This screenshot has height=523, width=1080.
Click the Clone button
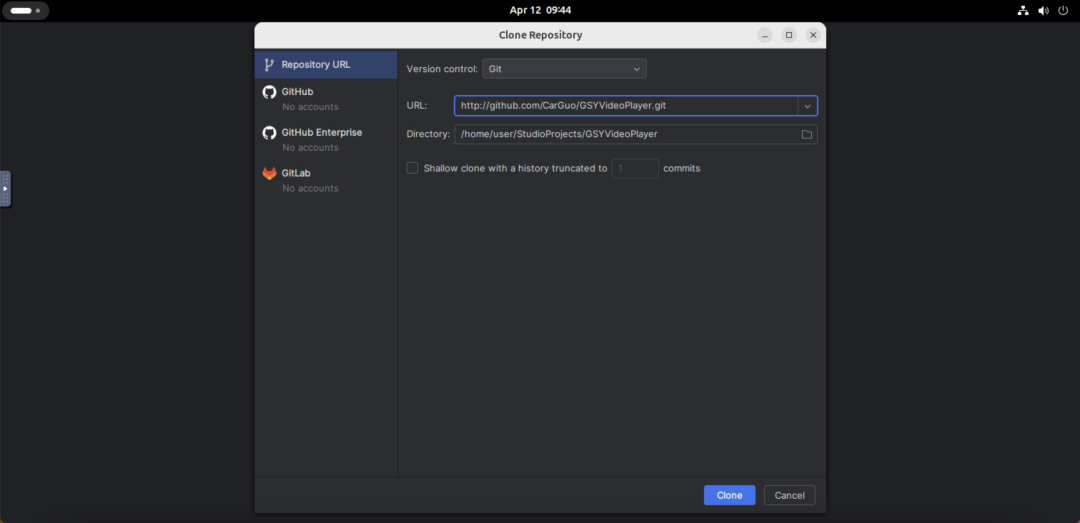point(729,495)
